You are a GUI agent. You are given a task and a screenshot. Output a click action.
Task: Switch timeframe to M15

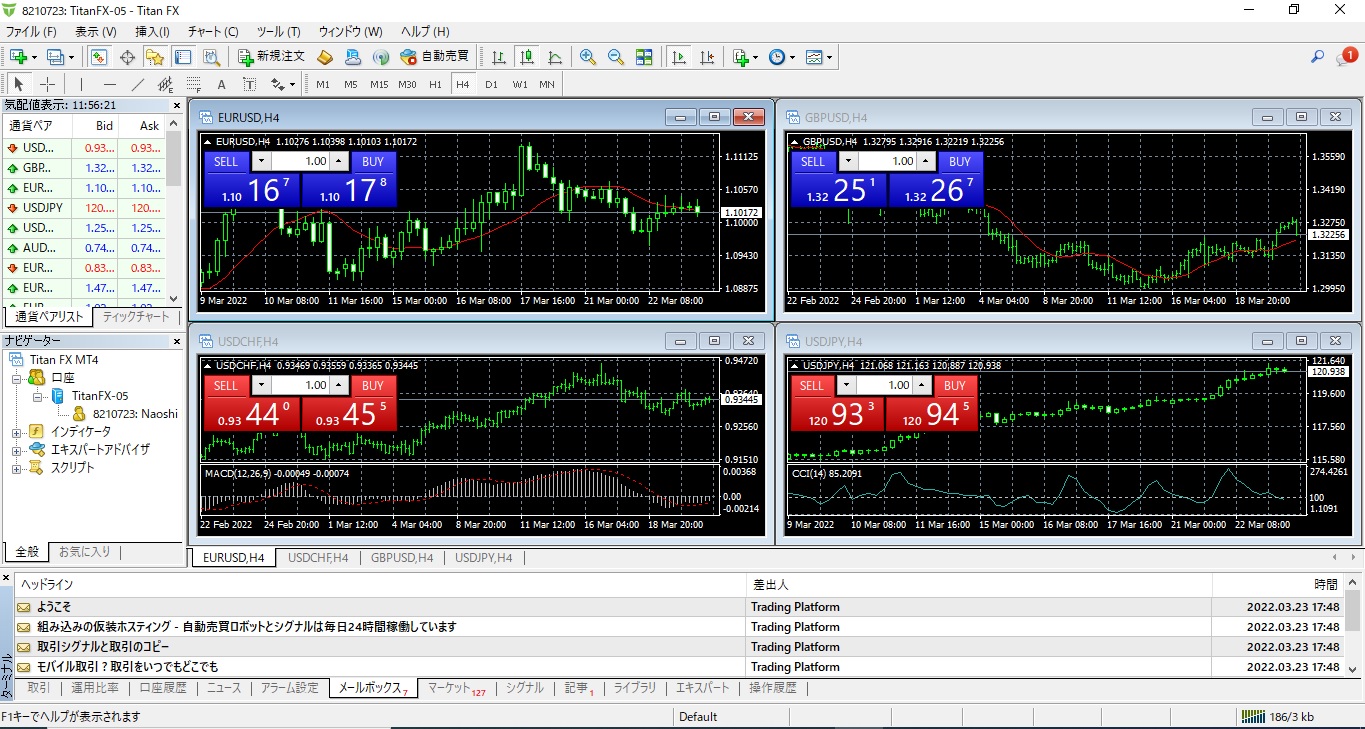(379, 84)
